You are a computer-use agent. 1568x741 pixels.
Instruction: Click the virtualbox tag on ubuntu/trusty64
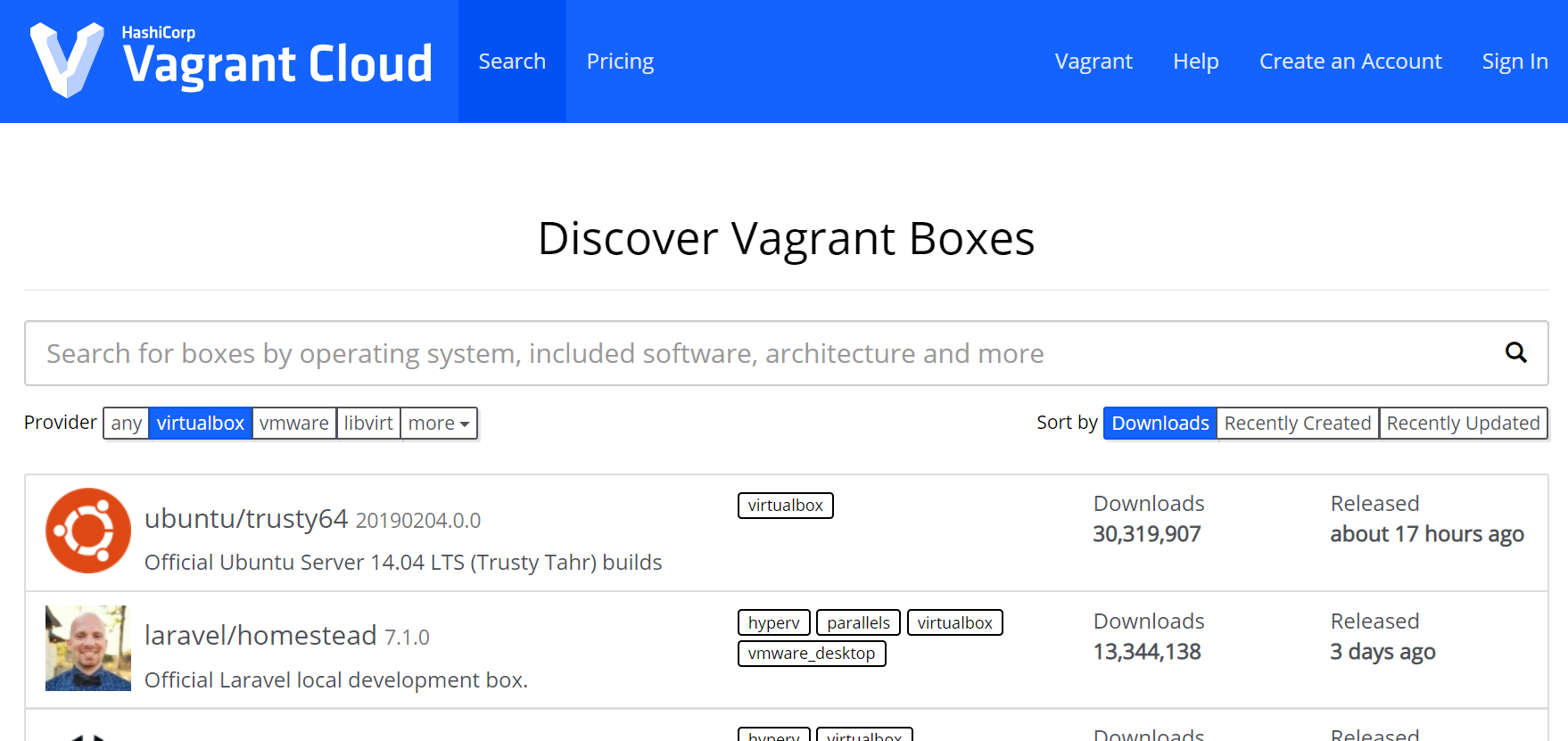786,506
